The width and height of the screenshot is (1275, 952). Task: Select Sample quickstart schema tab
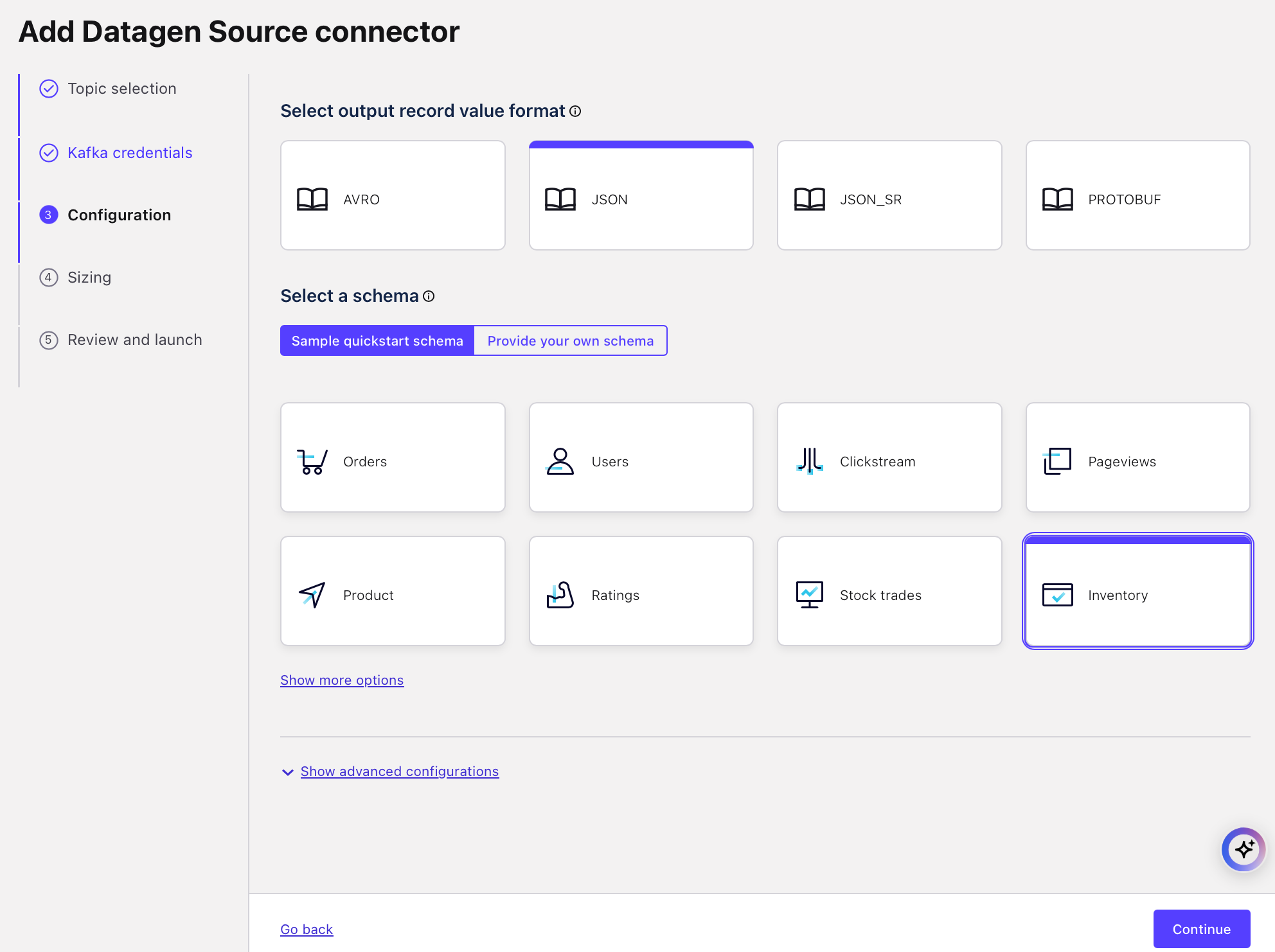coord(377,341)
